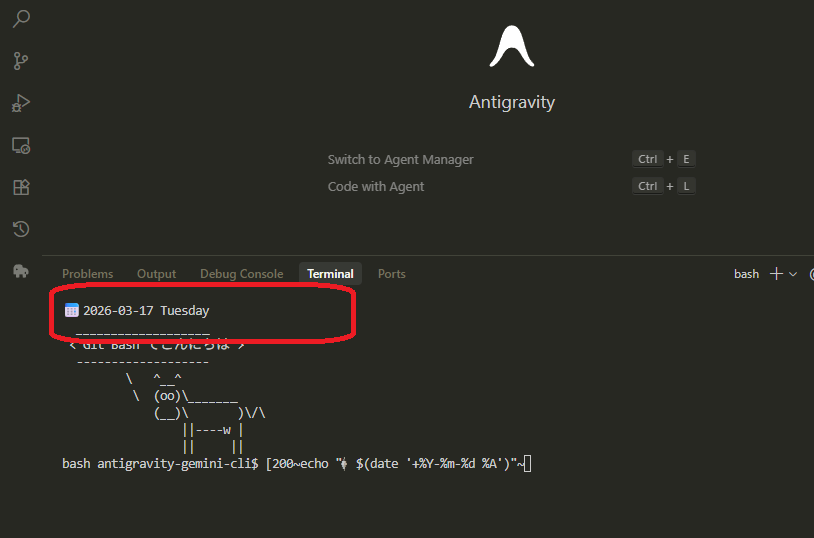Open the Source Control view
The image size is (814, 538).
21,61
